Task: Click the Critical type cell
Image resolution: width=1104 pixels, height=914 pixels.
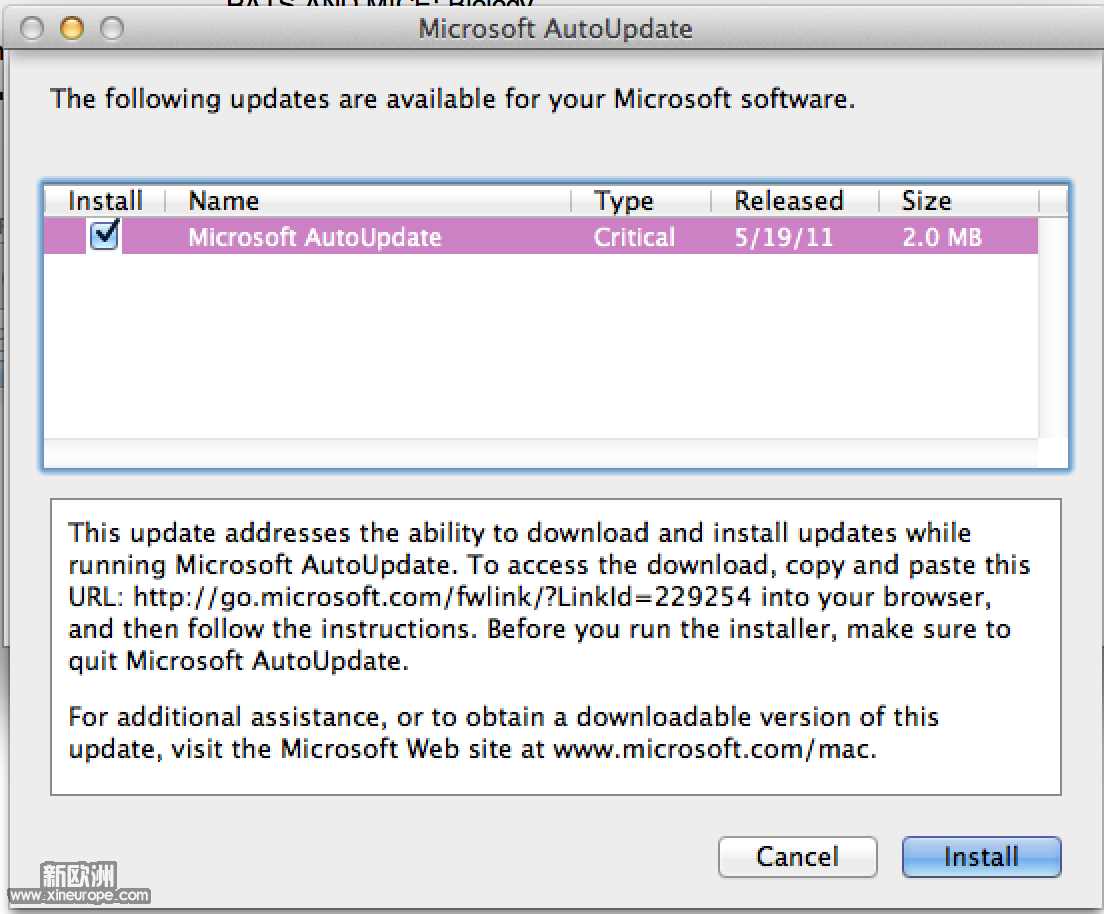Action: coord(634,237)
